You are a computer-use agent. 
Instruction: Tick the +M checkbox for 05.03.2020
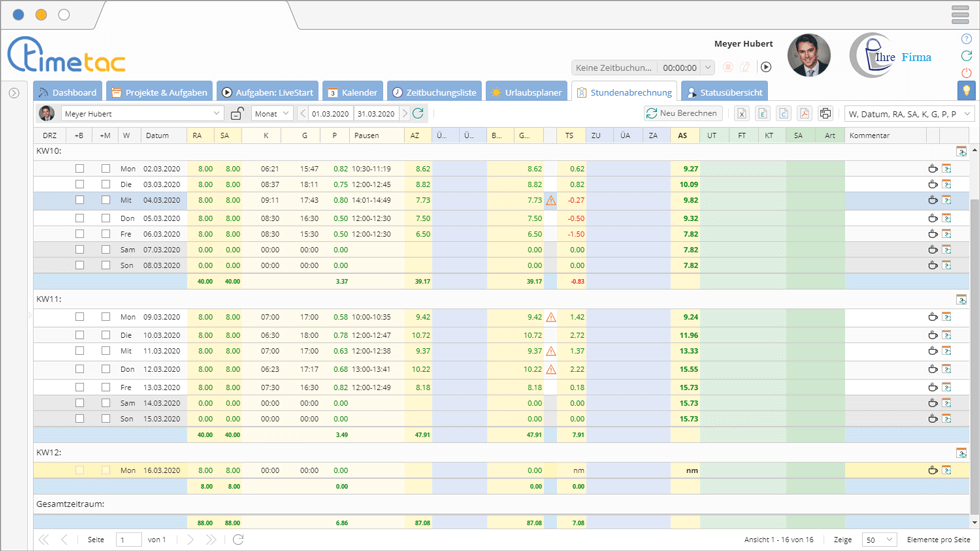click(x=106, y=218)
